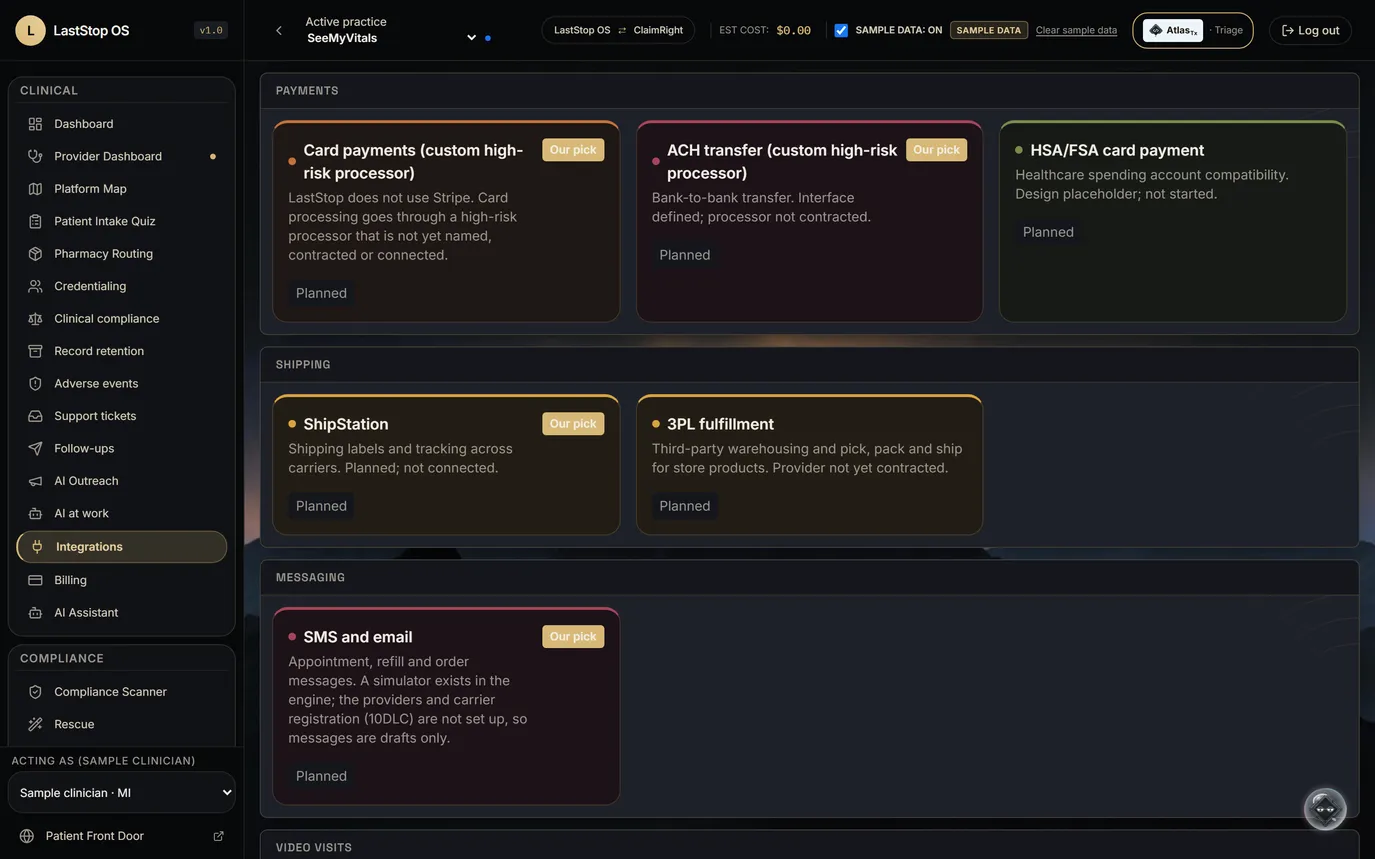Click the Compliance Scanner shield-check icon
Image resolution: width=1375 pixels, height=859 pixels.
(x=35, y=692)
